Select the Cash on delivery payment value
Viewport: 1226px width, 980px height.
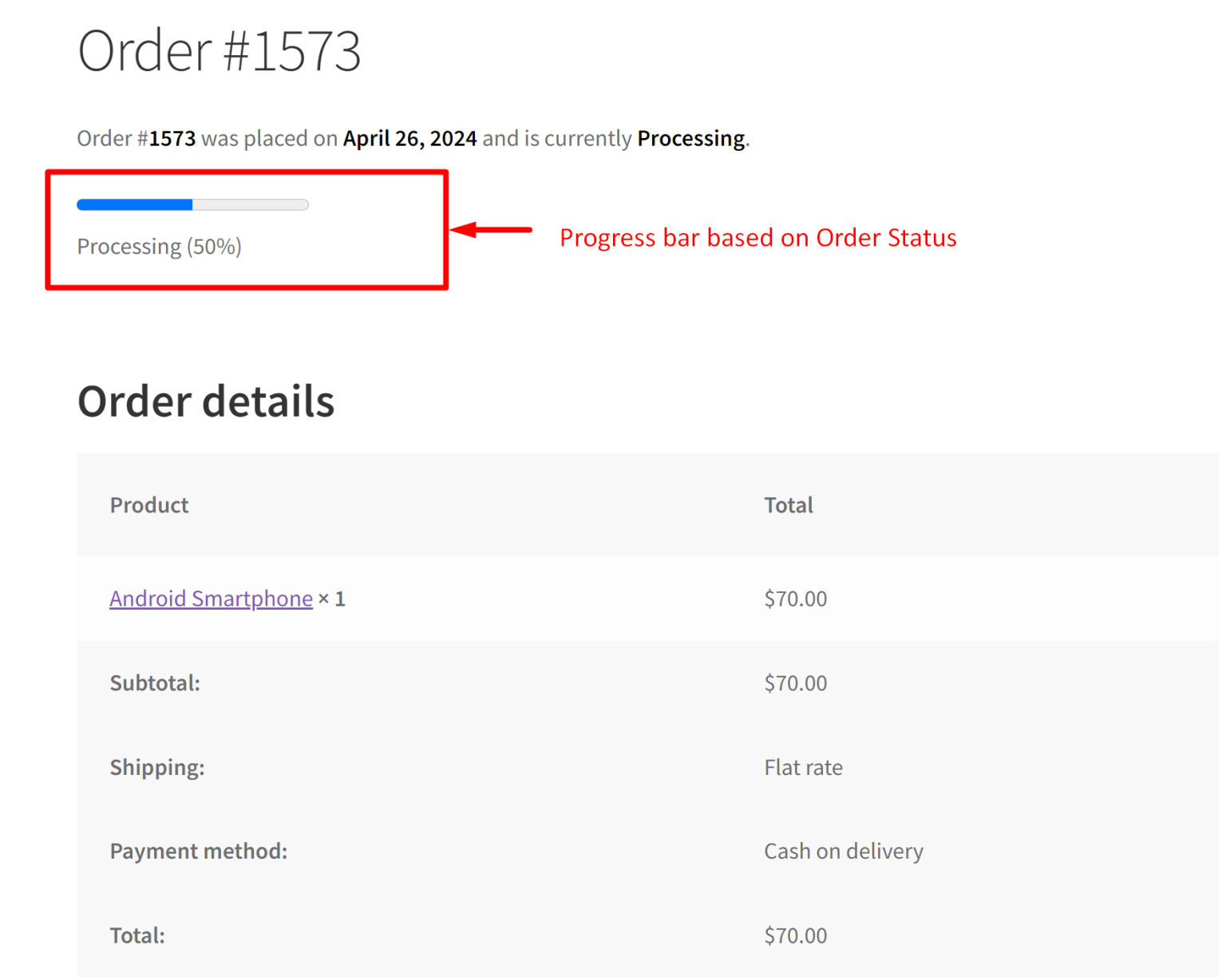(844, 851)
